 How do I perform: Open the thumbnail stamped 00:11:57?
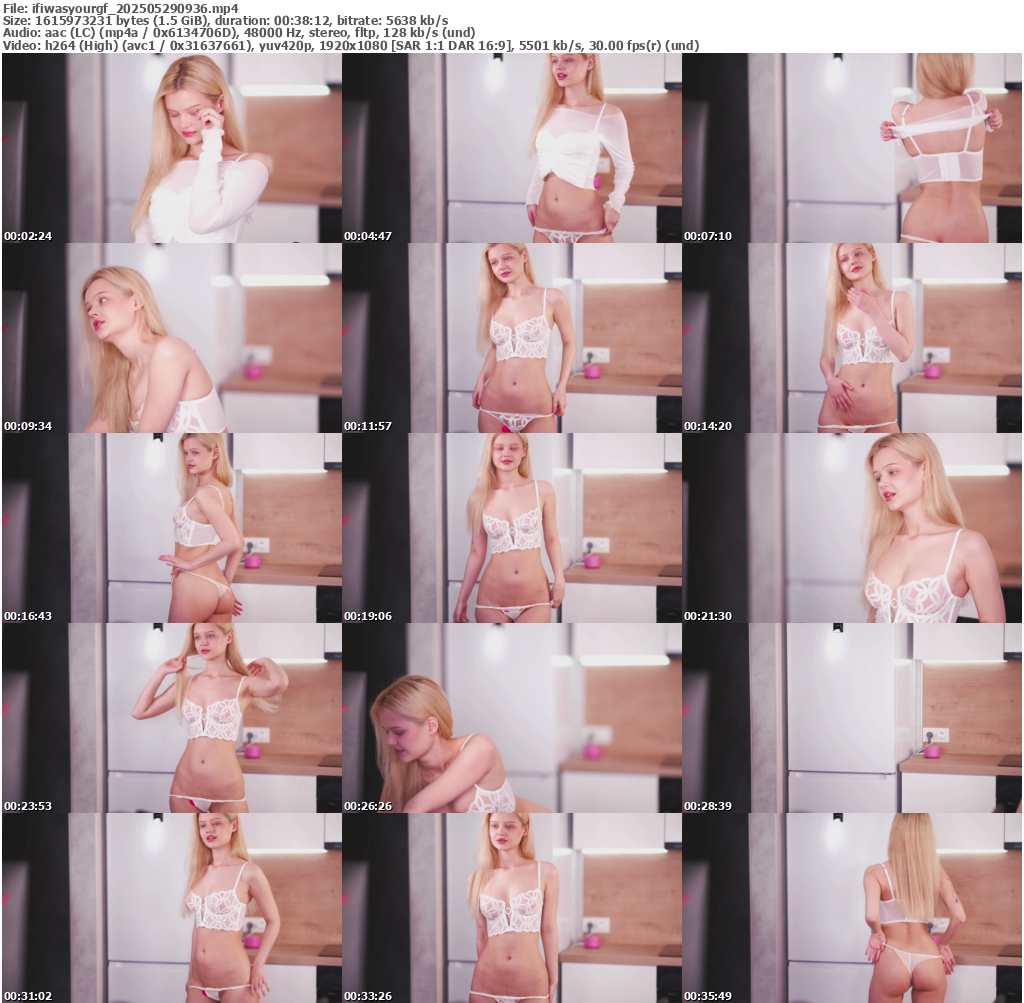[512, 338]
